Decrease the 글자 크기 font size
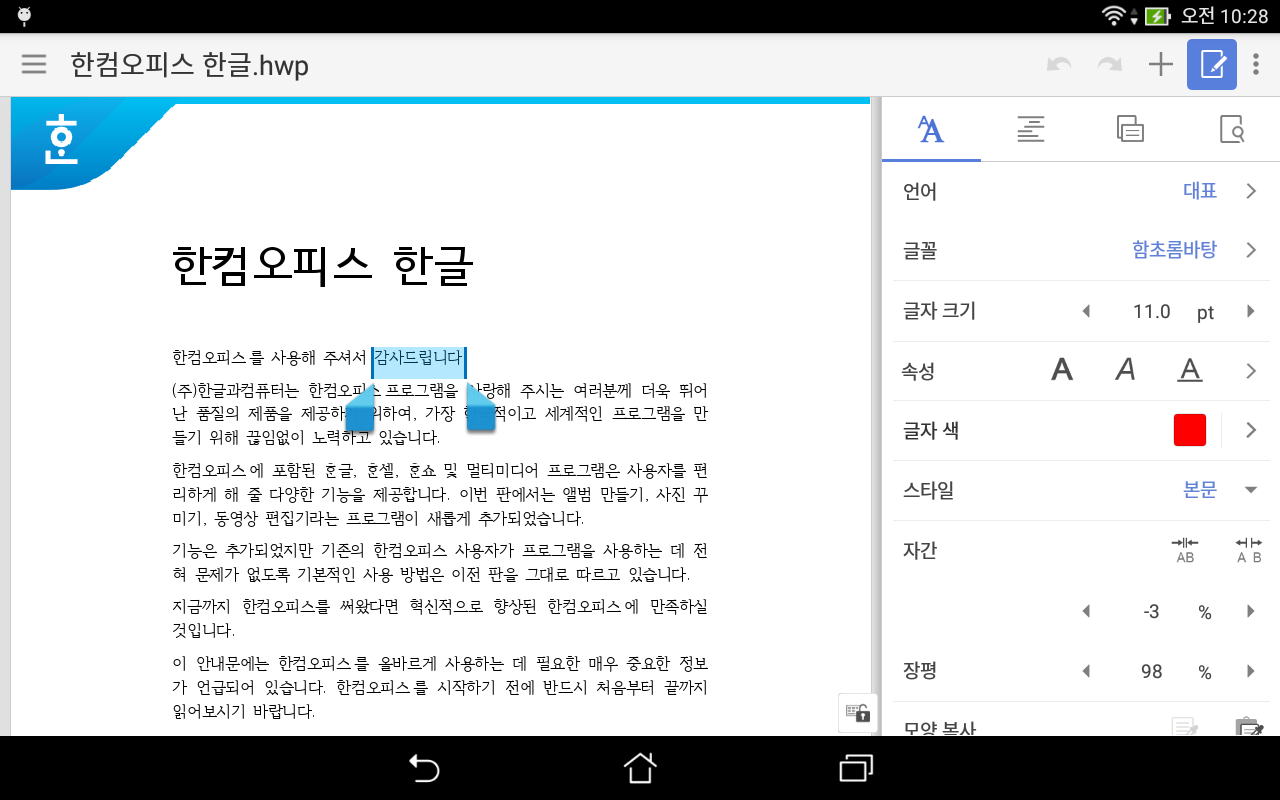 coord(1086,312)
